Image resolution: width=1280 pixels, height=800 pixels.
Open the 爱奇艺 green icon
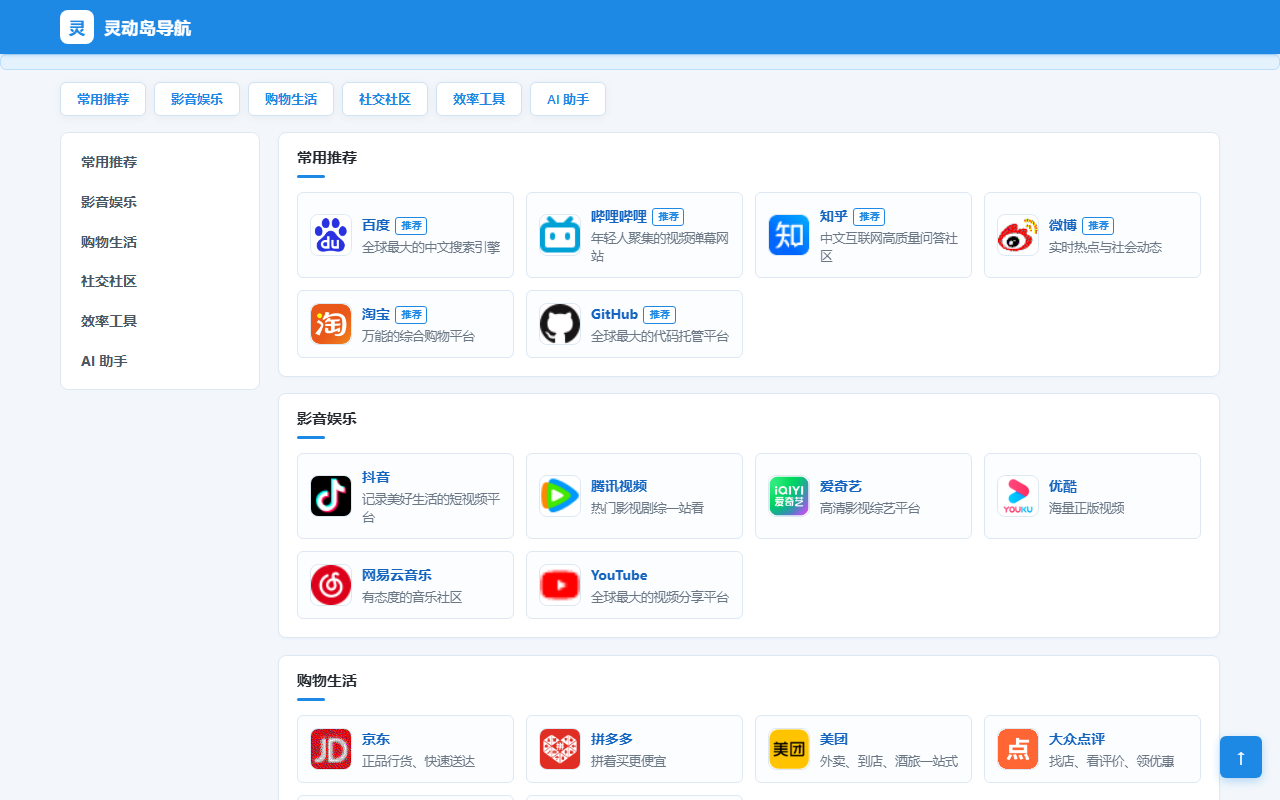(789, 496)
